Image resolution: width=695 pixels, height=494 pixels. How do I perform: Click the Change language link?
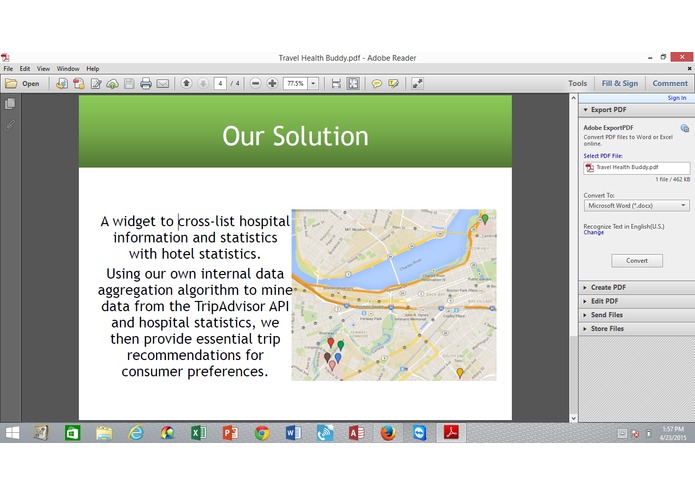click(593, 233)
